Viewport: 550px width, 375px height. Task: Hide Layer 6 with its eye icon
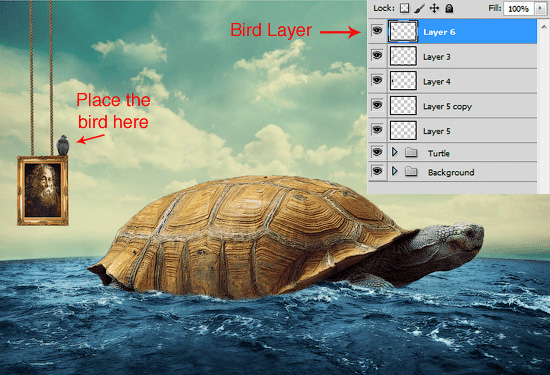click(x=377, y=31)
